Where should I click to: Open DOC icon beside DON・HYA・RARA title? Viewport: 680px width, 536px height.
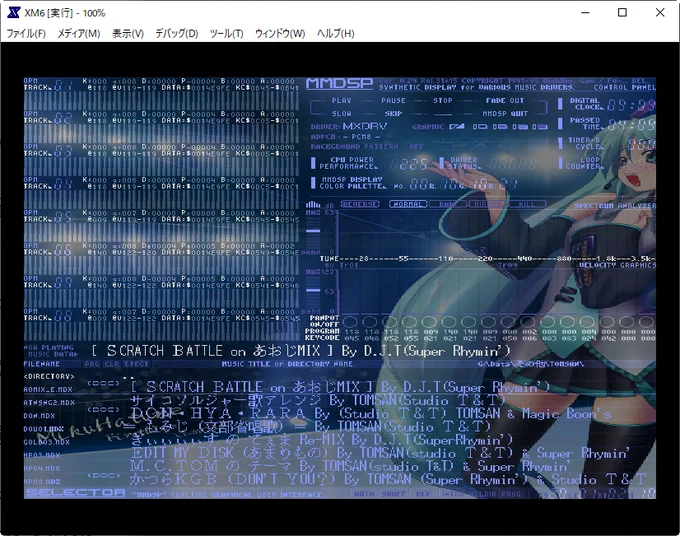(x=103, y=409)
